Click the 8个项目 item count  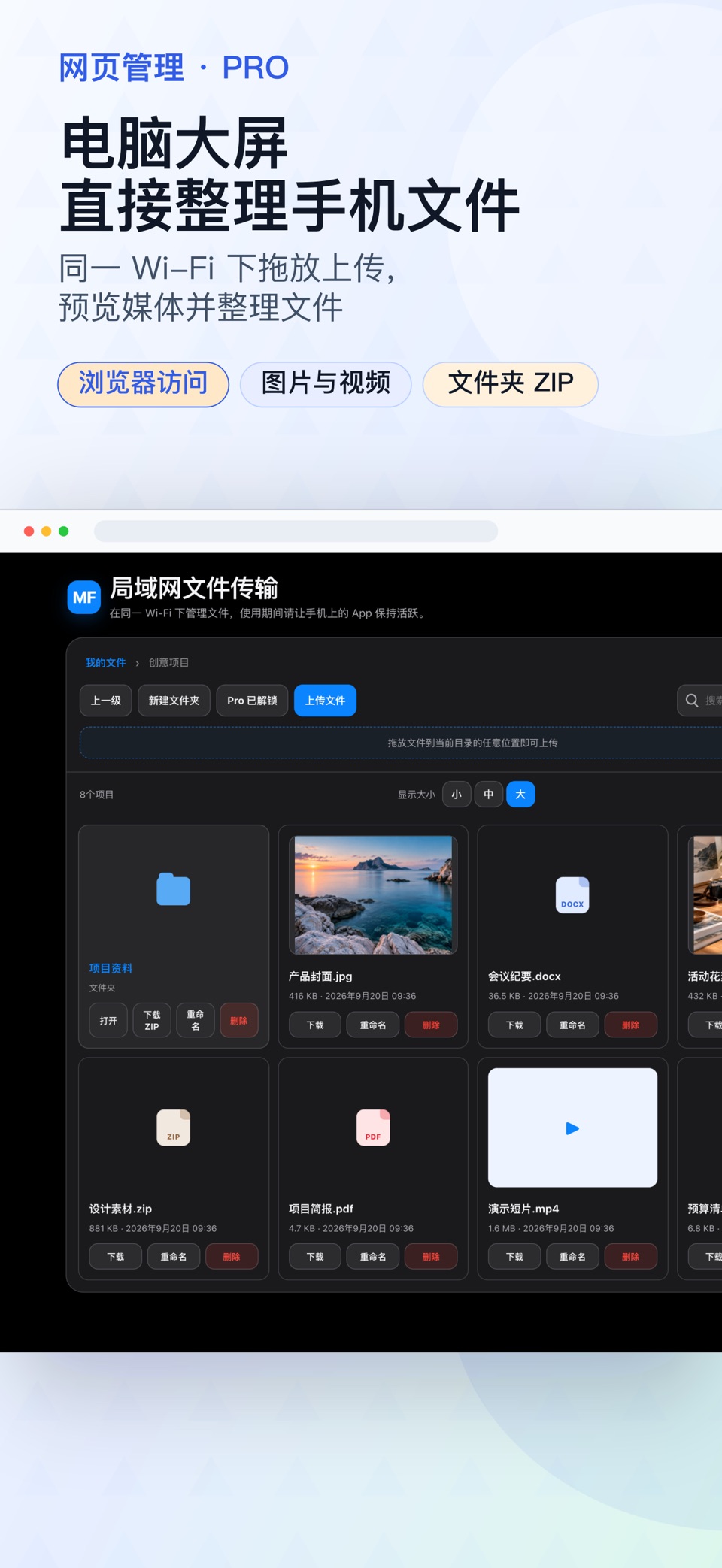pos(97,795)
